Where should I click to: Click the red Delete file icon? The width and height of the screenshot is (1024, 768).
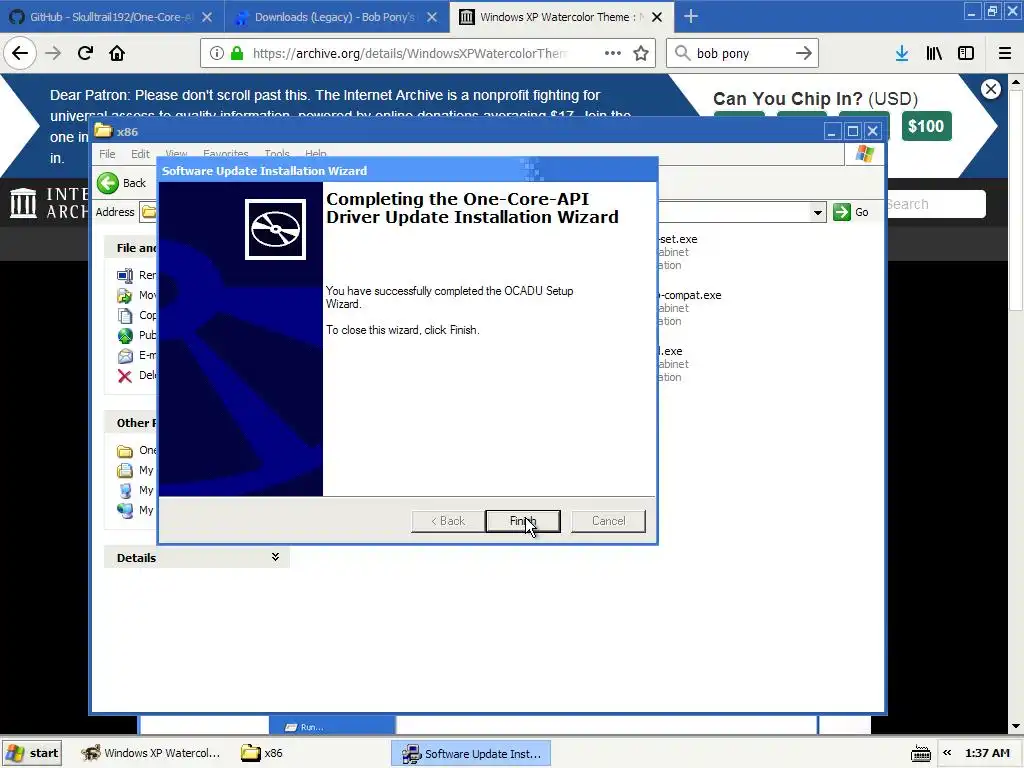(125, 376)
